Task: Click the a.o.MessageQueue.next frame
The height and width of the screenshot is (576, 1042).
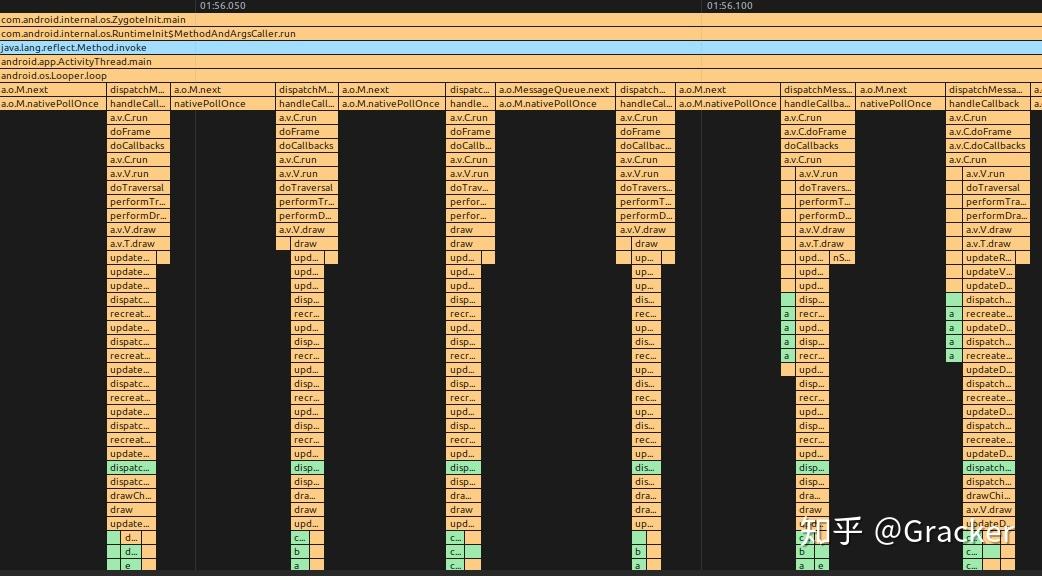Action: [x=556, y=90]
